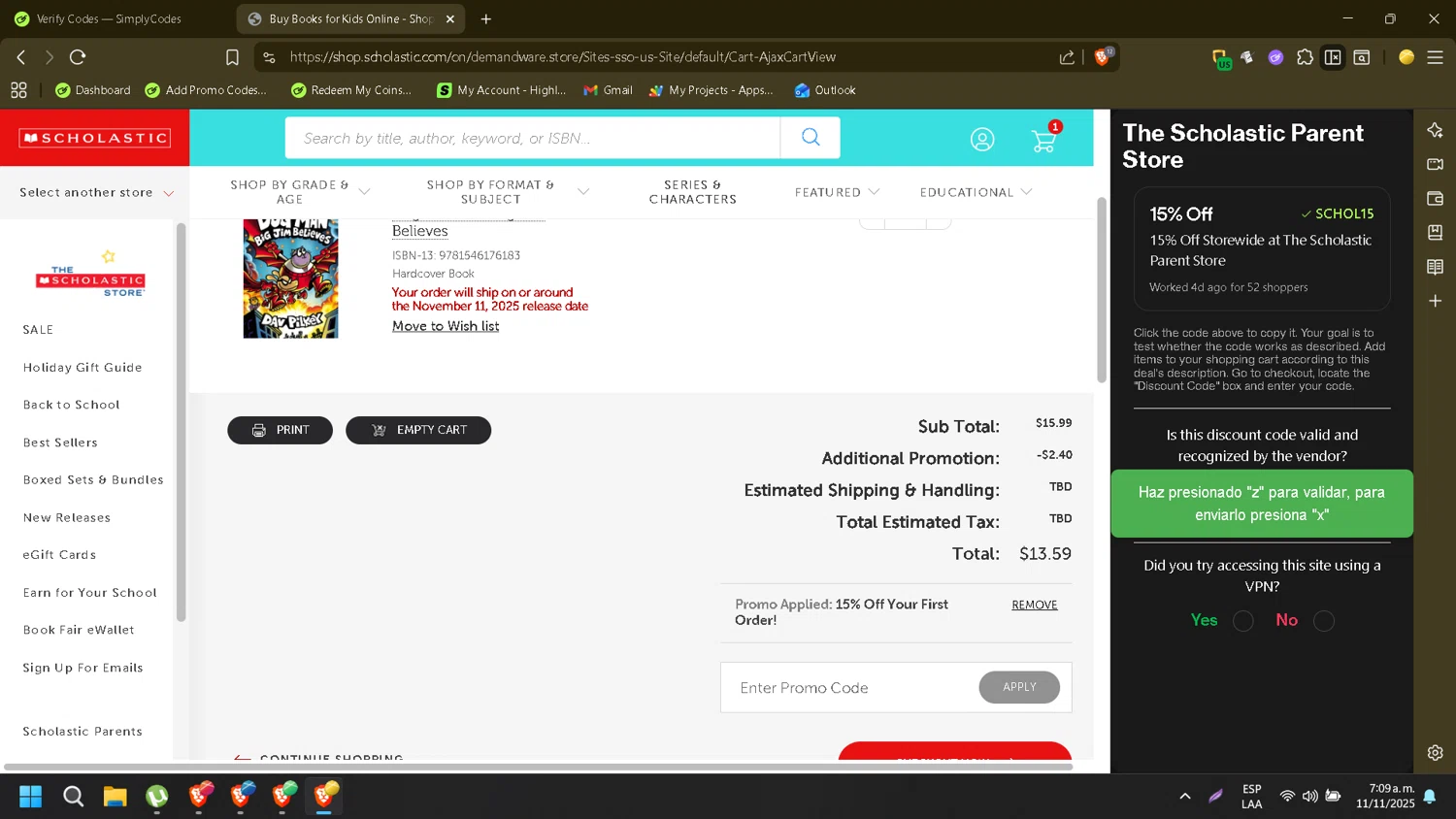This screenshot has width=1456, height=819.
Task: Open uTorrent from the taskbar
Action: pyautogui.click(x=157, y=797)
